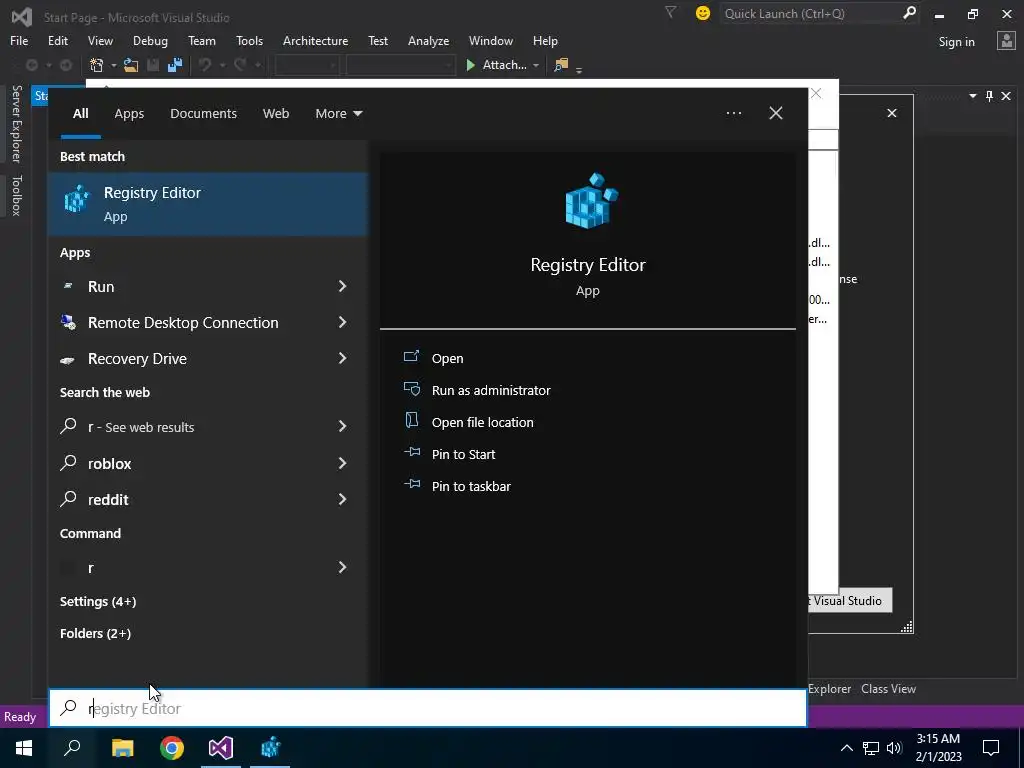Click the magnifier icon beside roblox

point(68,463)
